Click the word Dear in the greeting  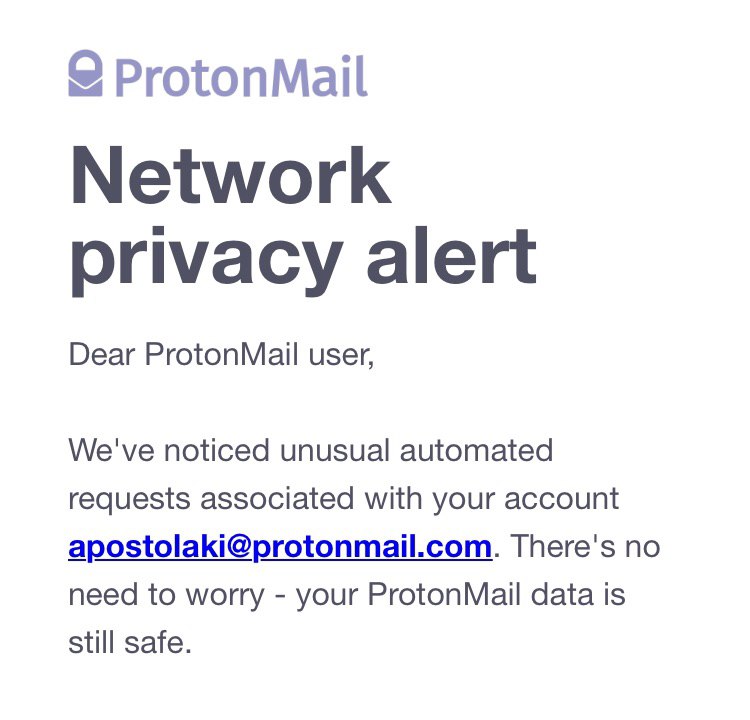coord(102,354)
